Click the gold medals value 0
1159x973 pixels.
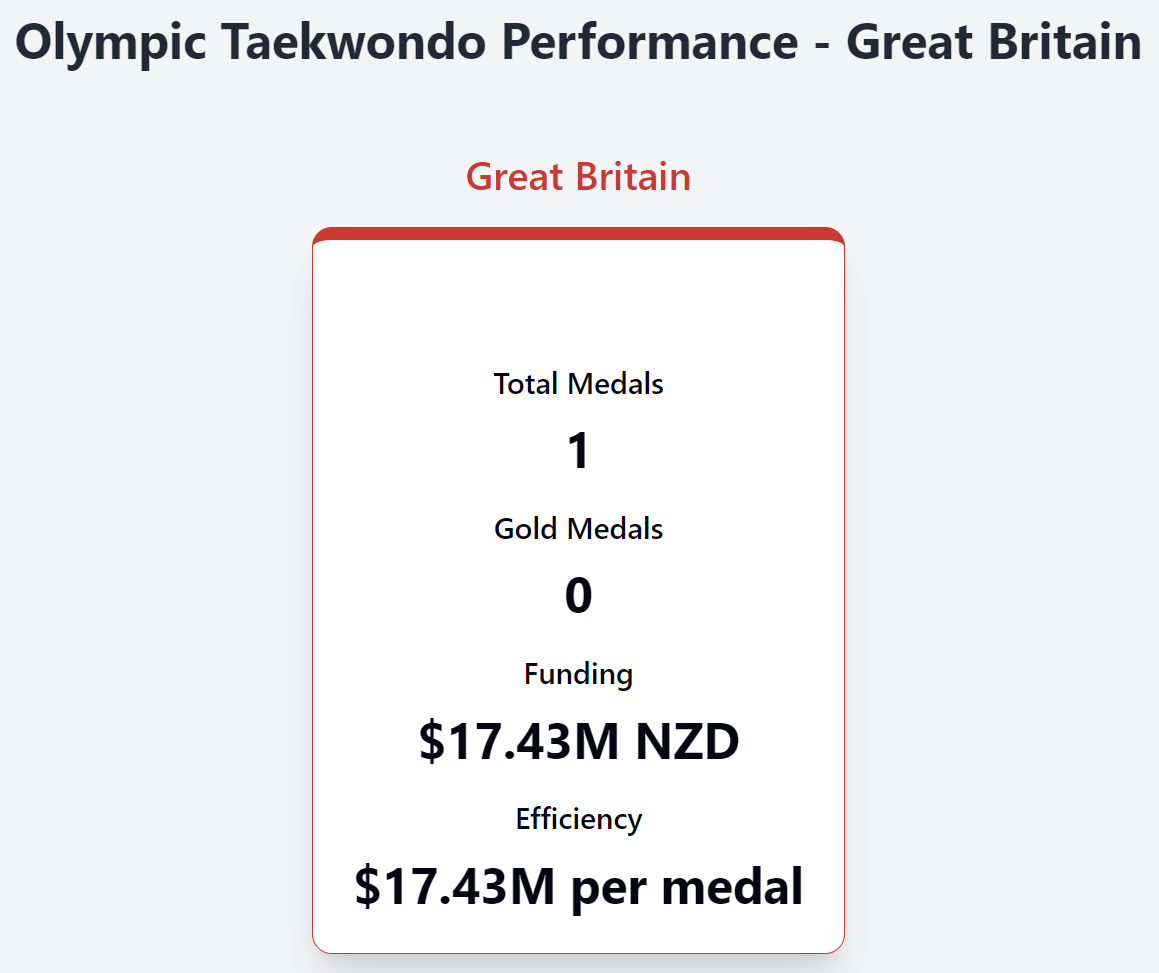[x=578, y=596]
